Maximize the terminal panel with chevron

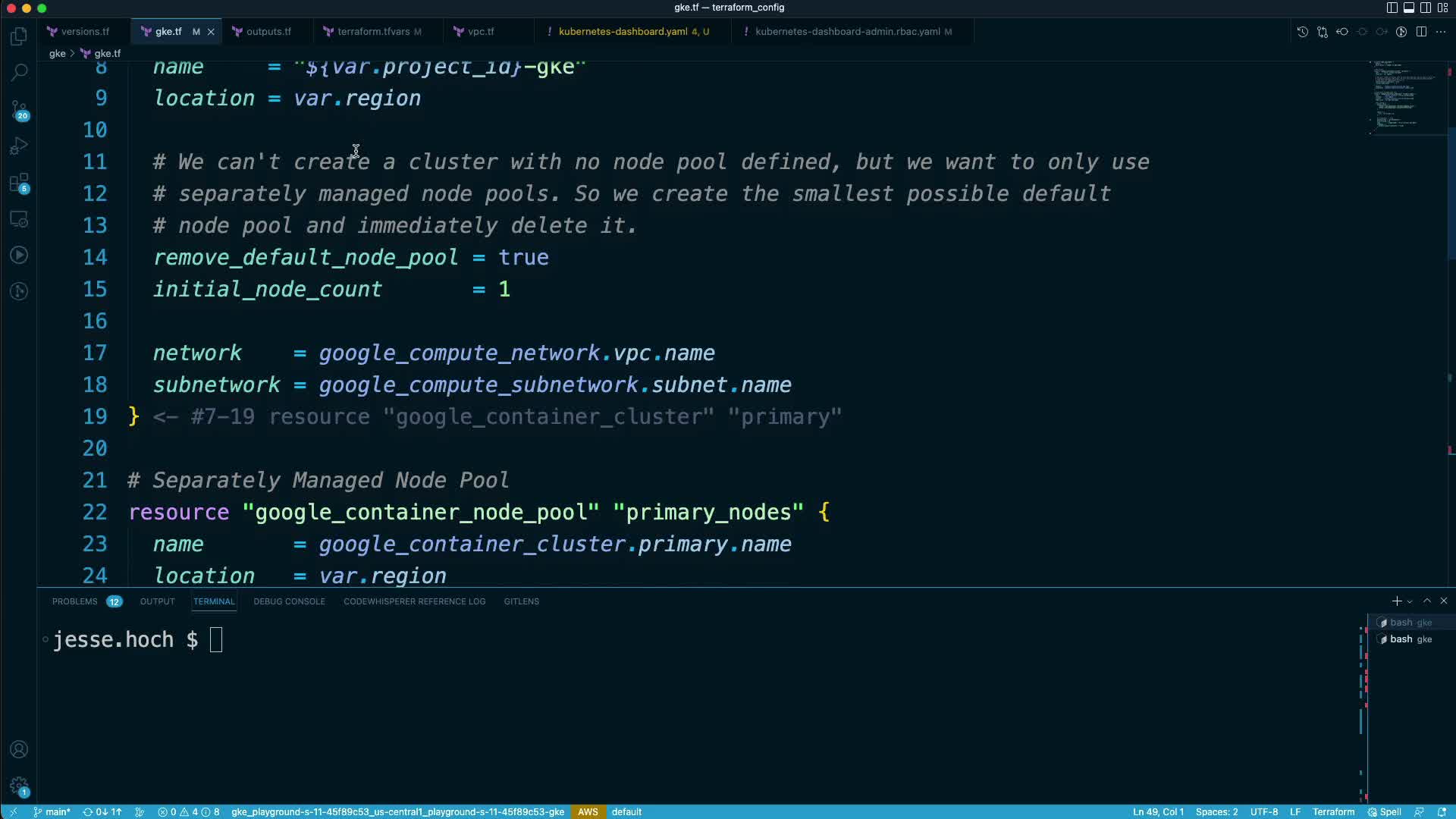tap(1426, 601)
